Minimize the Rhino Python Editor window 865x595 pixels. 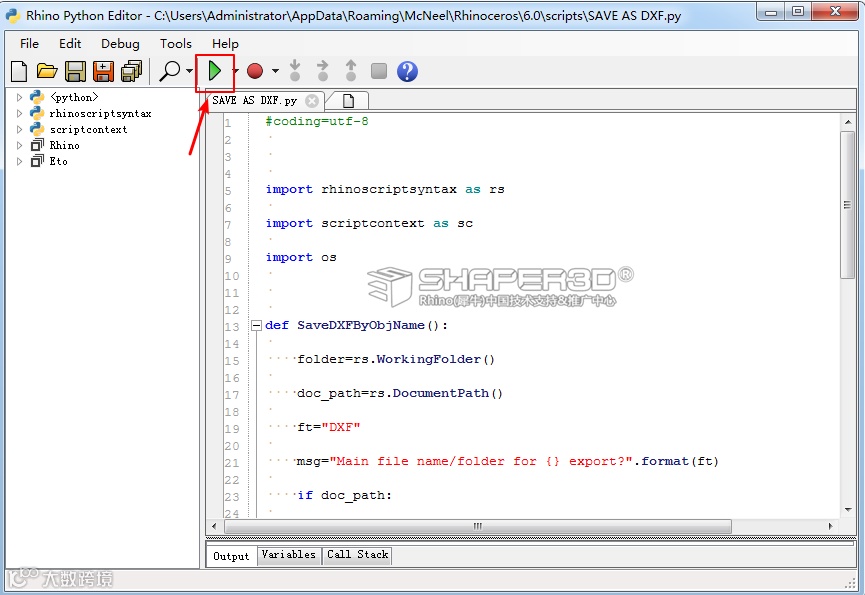pos(771,12)
